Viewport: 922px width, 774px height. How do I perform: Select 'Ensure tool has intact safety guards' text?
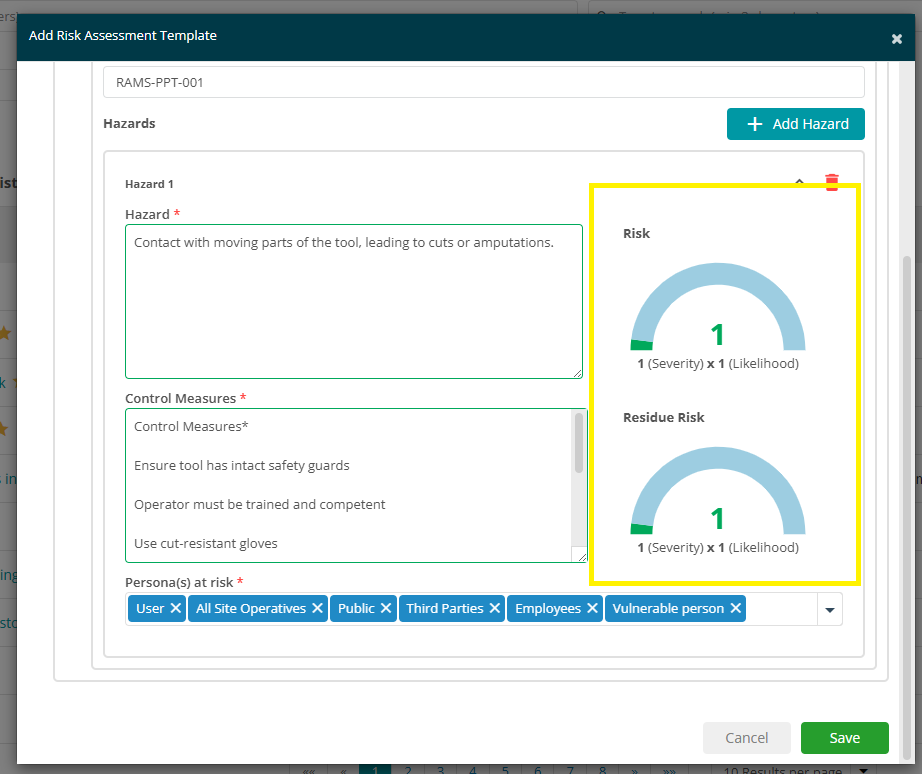242,465
